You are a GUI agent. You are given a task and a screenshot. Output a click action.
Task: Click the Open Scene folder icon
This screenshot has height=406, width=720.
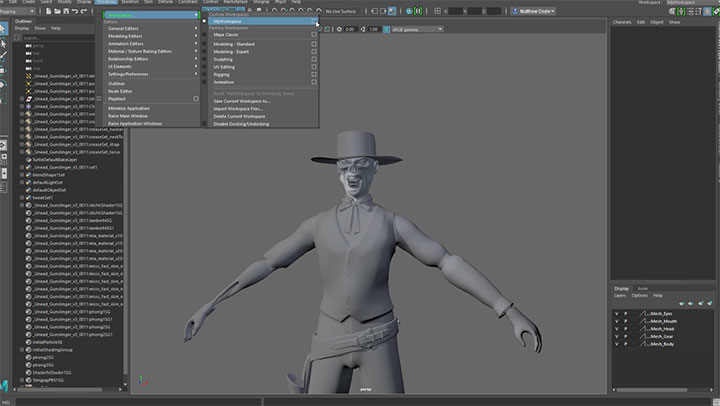point(57,11)
